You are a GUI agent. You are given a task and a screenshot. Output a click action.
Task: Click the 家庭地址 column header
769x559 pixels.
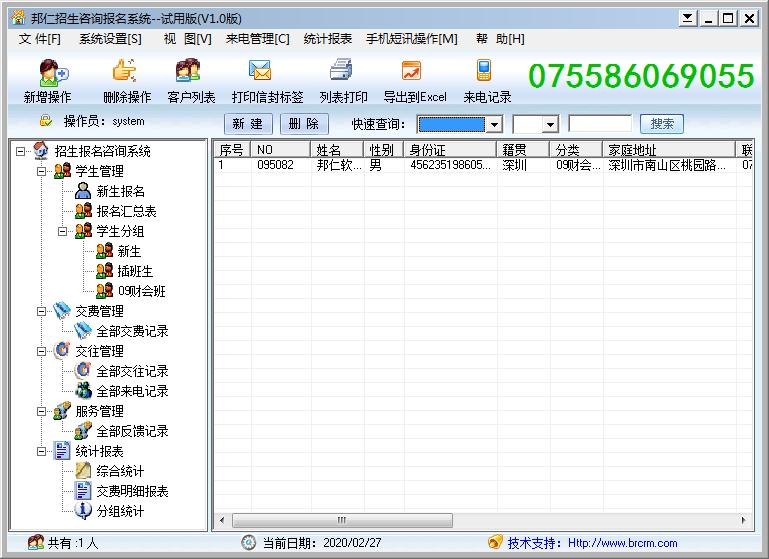669,150
